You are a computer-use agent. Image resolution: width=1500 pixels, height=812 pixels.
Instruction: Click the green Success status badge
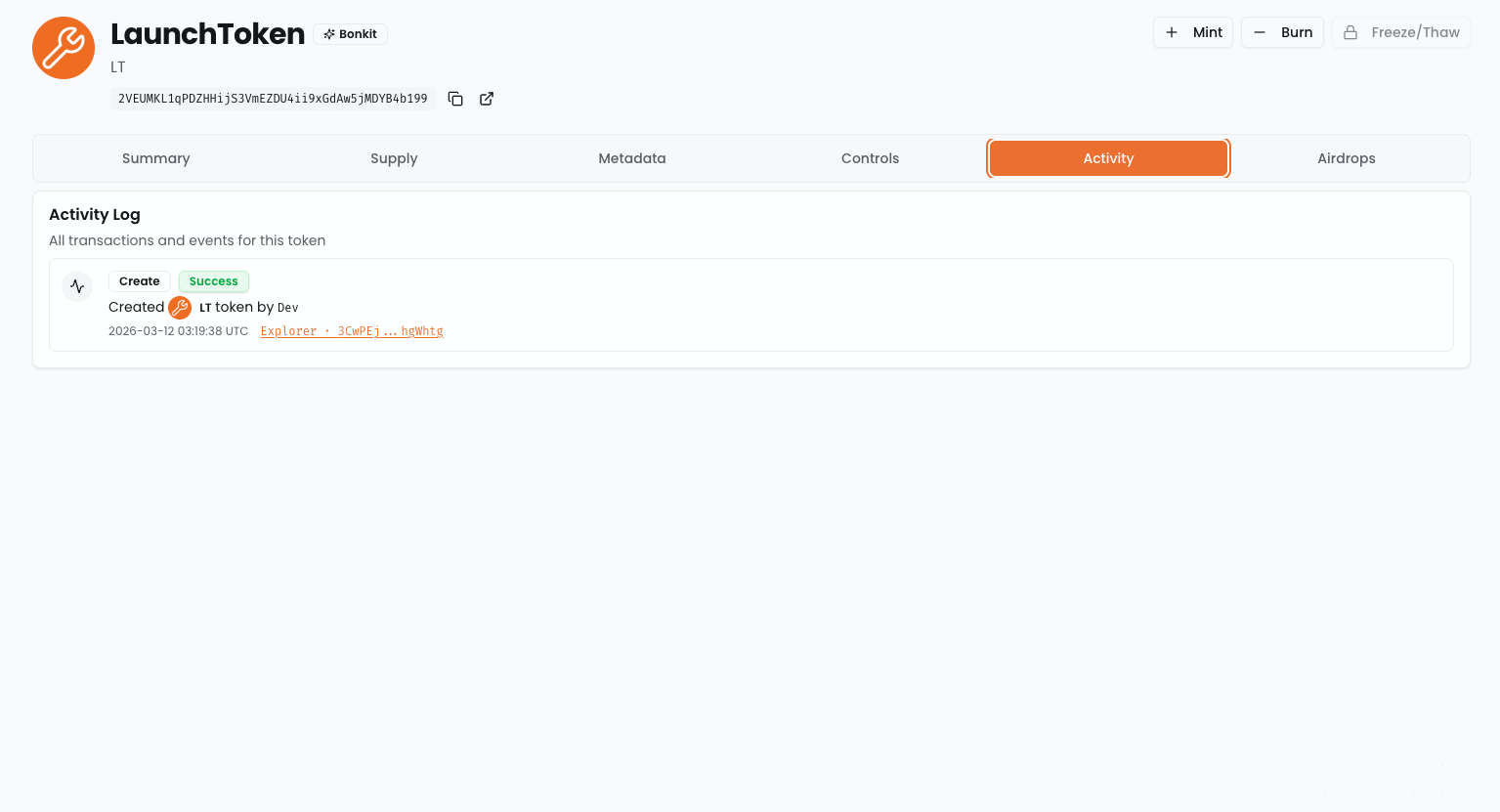pyautogui.click(x=214, y=281)
